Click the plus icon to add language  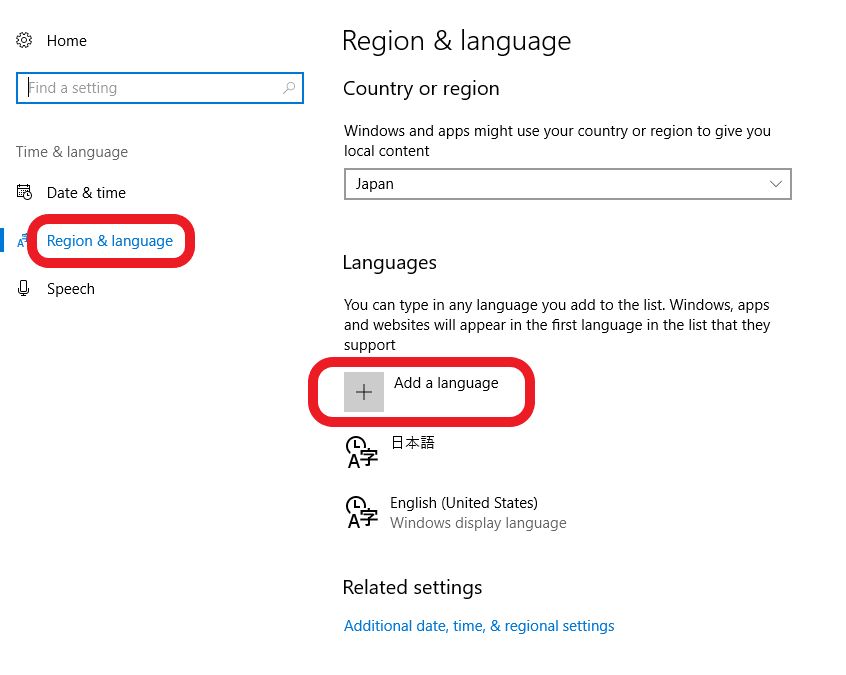[x=364, y=392]
